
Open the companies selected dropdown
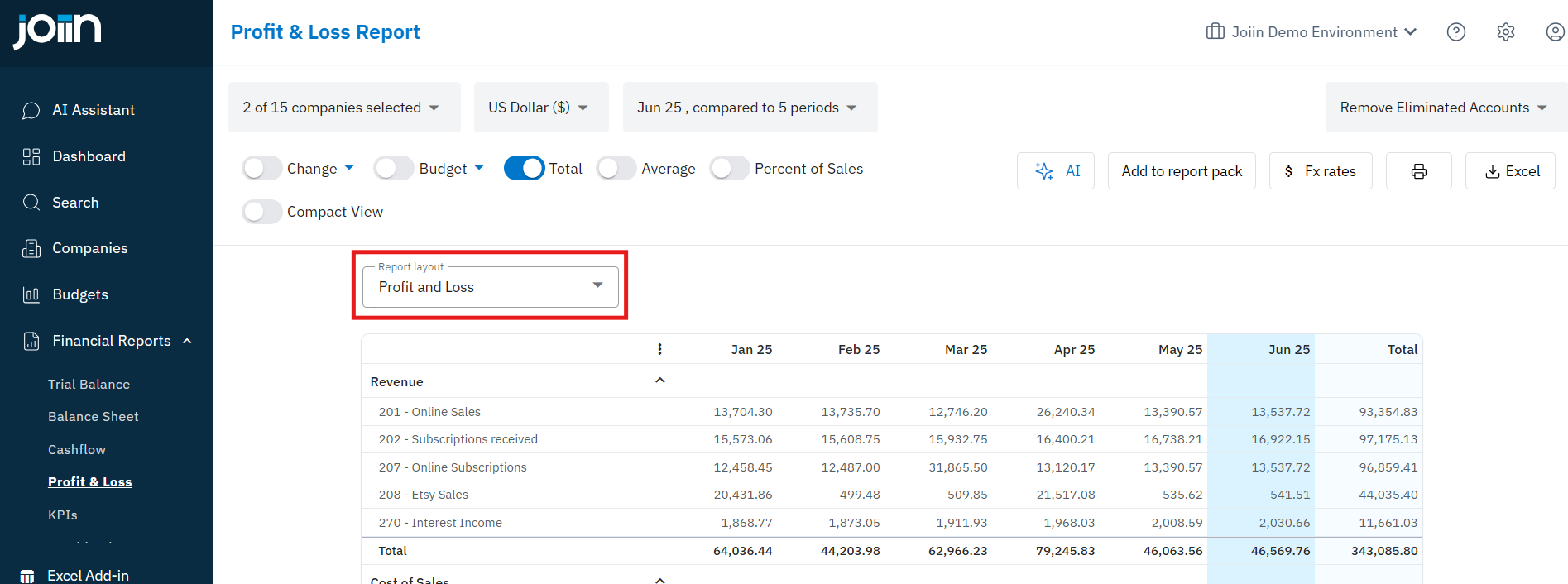click(x=344, y=108)
